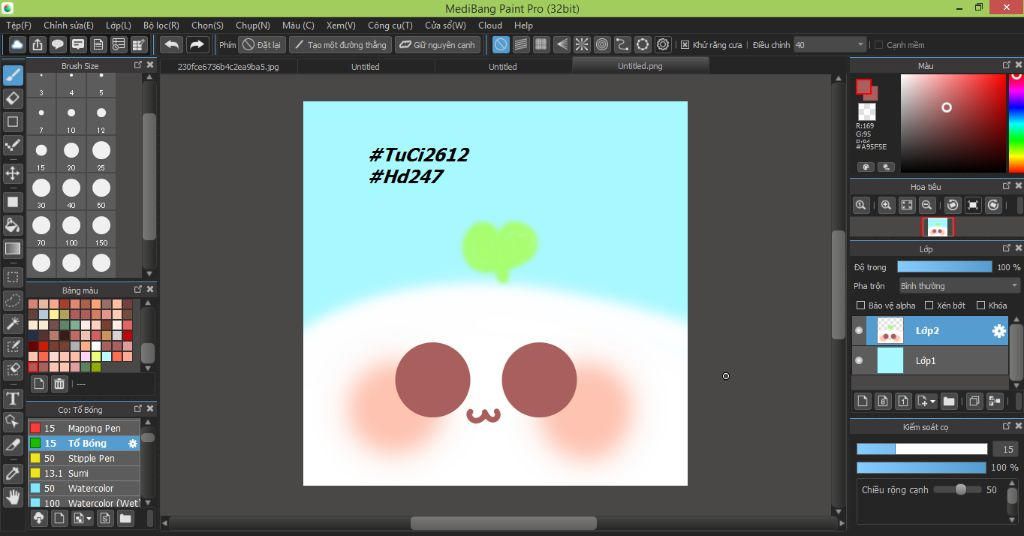Screen dimensions: 1024x536
Task: Open the Điều chỉnh value dropdown
Action: pyautogui.click(x=830, y=45)
